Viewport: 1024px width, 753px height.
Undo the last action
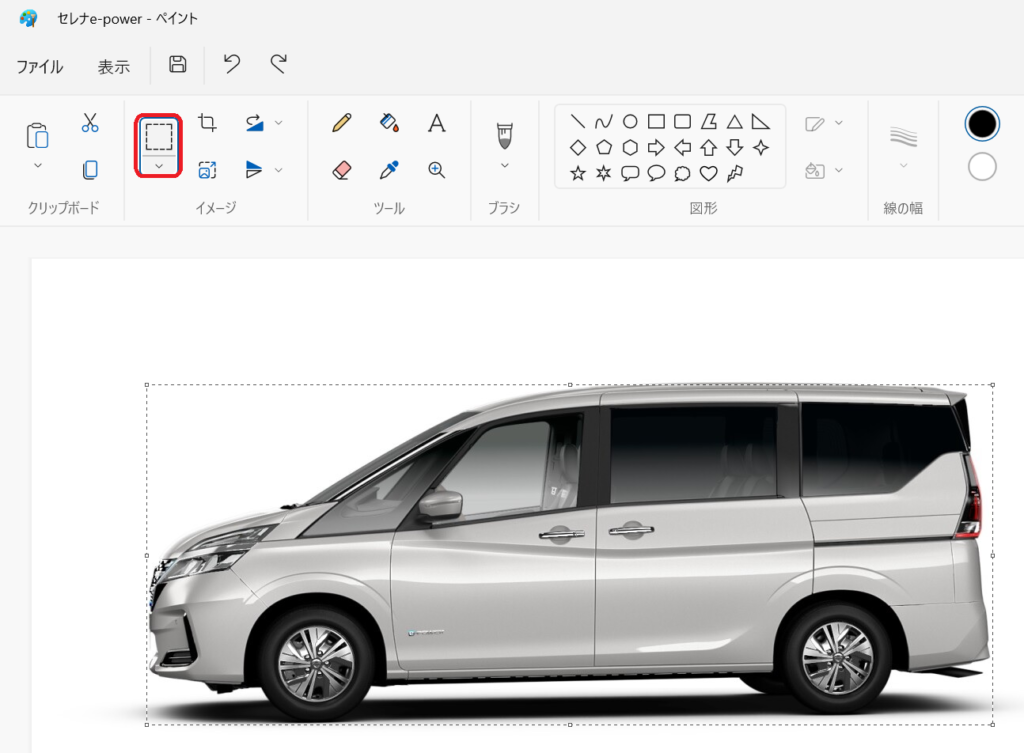point(232,65)
